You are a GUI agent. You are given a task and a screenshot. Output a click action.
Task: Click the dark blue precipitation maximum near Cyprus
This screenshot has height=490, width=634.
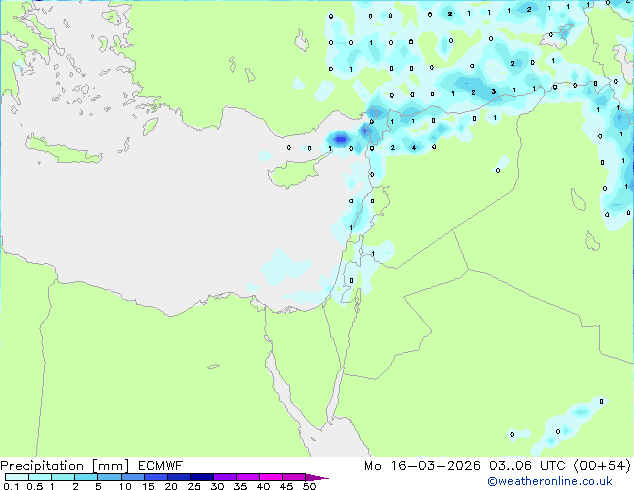pos(341,139)
